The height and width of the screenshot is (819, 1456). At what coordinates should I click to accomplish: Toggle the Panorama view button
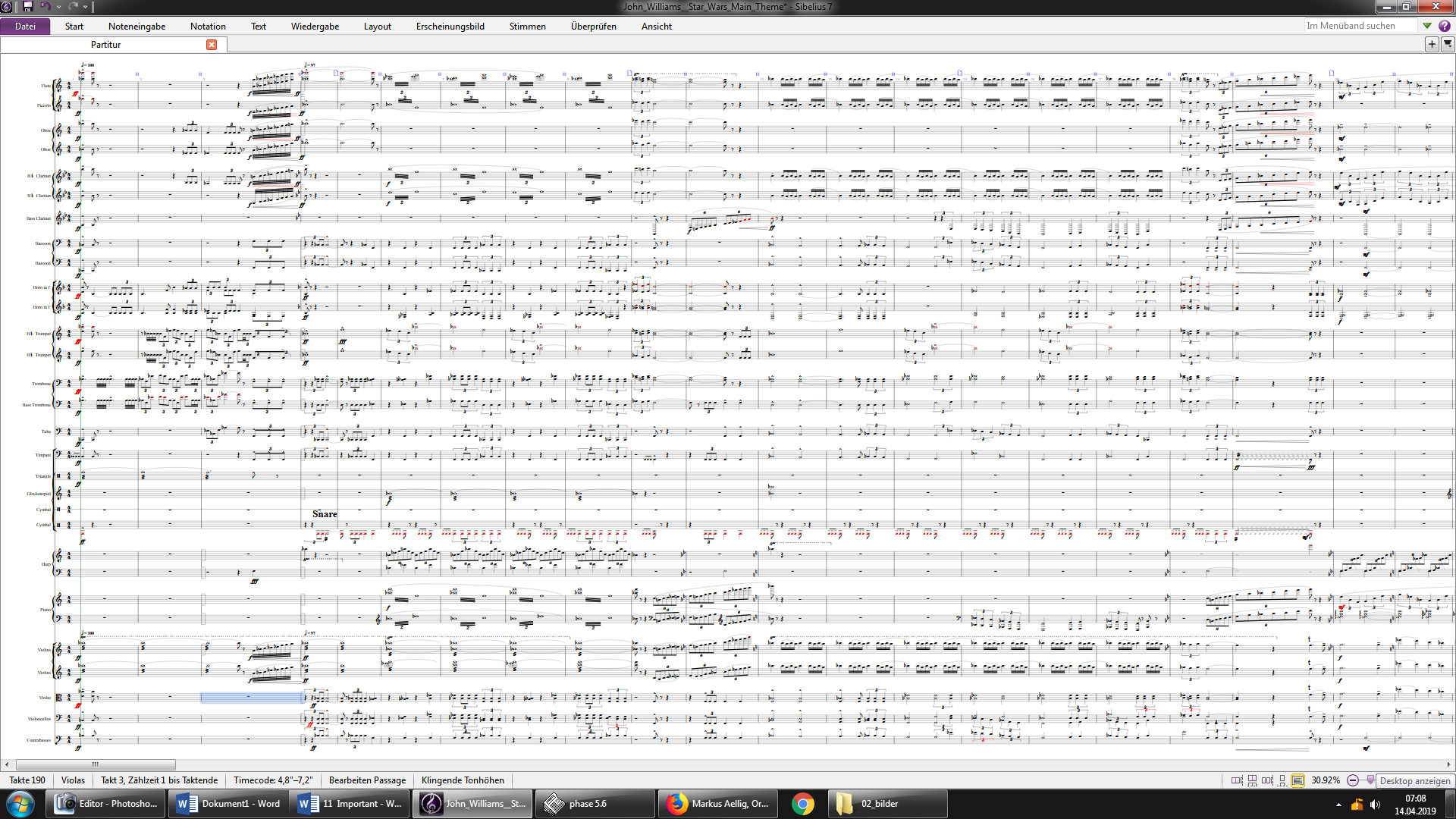tap(1298, 780)
